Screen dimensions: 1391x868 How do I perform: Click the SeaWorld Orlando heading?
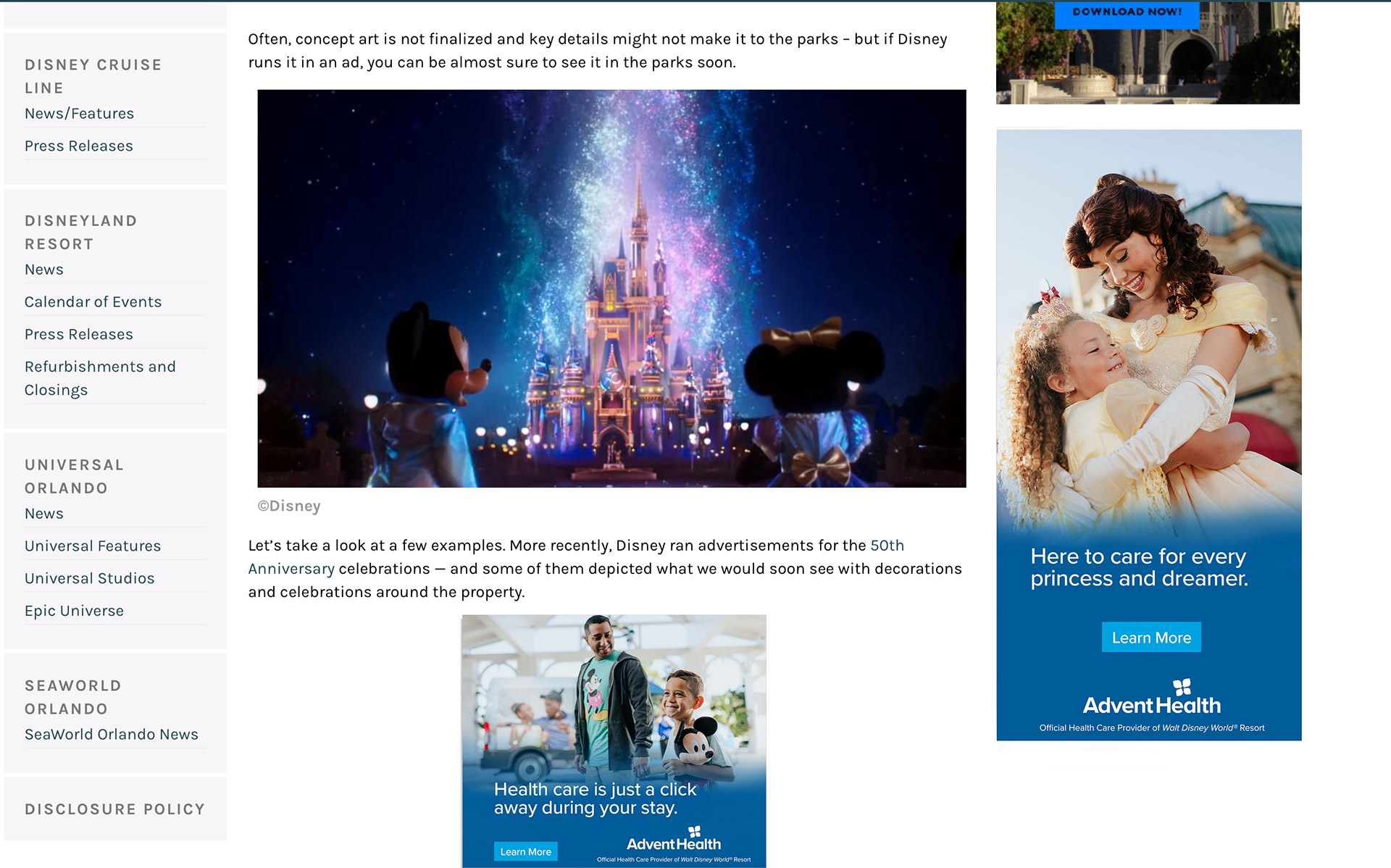click(73, 698)
